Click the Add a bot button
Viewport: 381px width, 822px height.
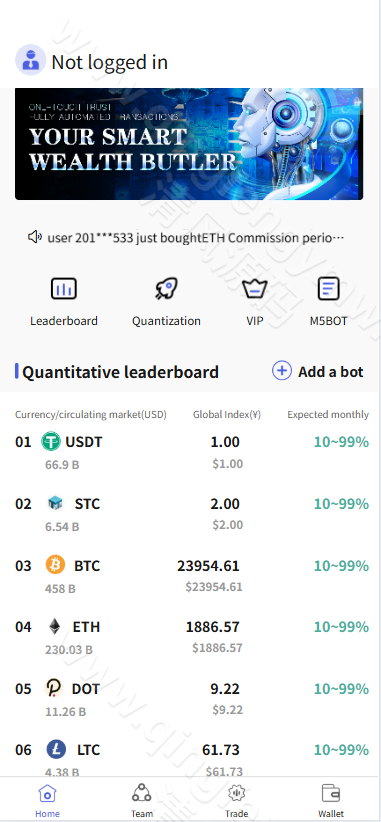coord(318,371)
